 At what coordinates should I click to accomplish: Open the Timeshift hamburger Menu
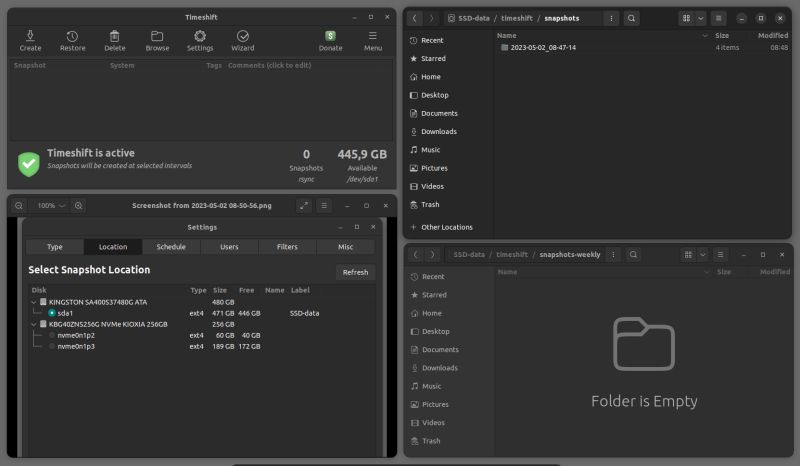tap(372, 41)
